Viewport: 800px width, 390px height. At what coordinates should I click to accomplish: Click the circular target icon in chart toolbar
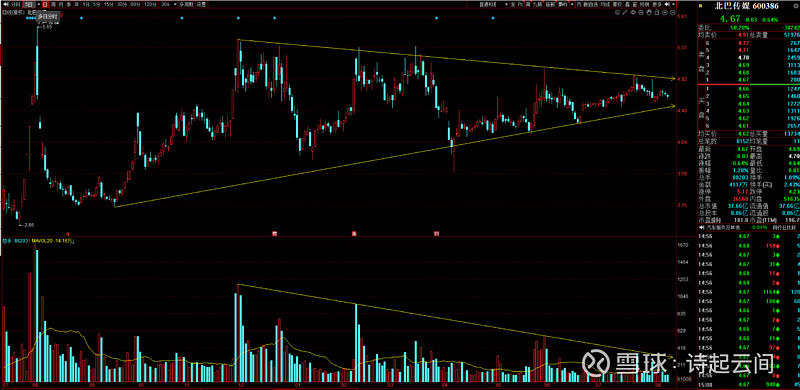(x=617, y=13)
